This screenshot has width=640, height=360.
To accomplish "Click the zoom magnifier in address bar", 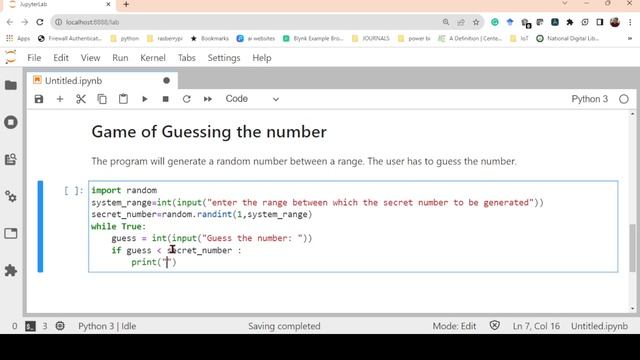I will 446,22.
